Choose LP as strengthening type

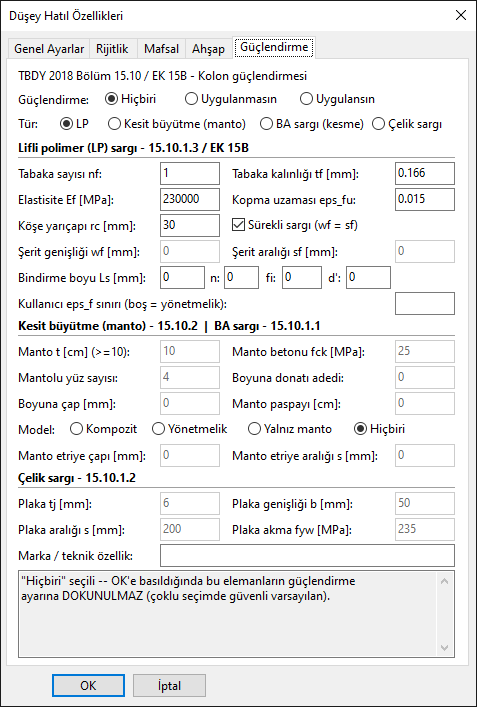pos(75,124)
